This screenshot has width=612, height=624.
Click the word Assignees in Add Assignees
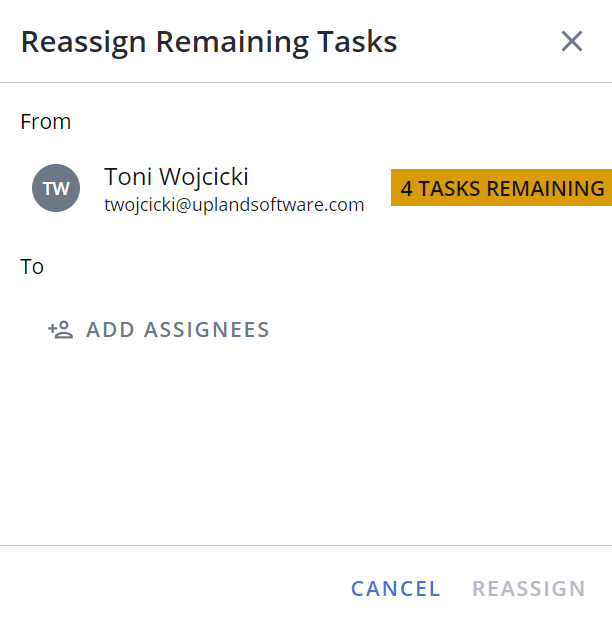[207, 330]
